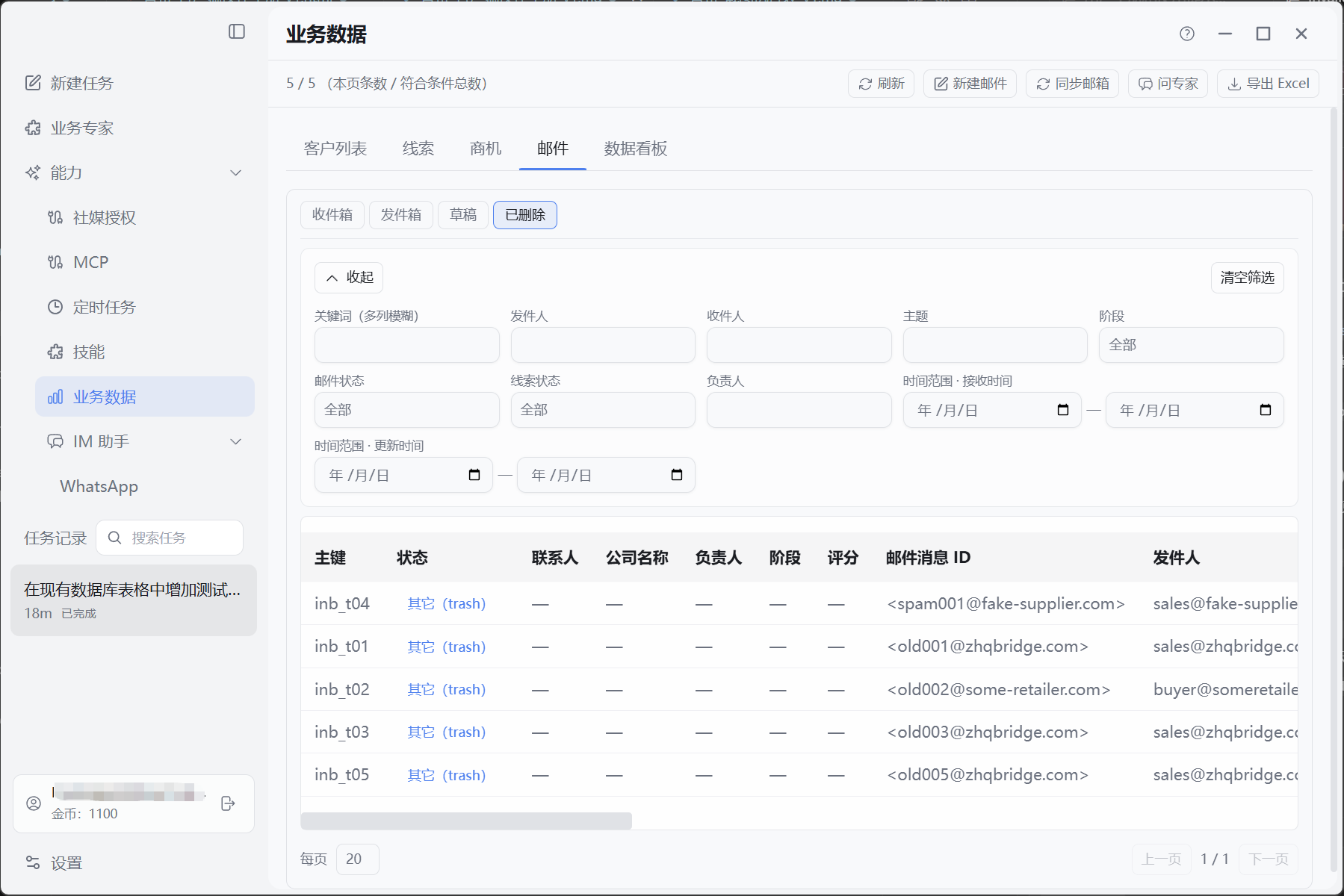Click the 刷新 button
This screenshot has width=1344, height=896.
881,84
